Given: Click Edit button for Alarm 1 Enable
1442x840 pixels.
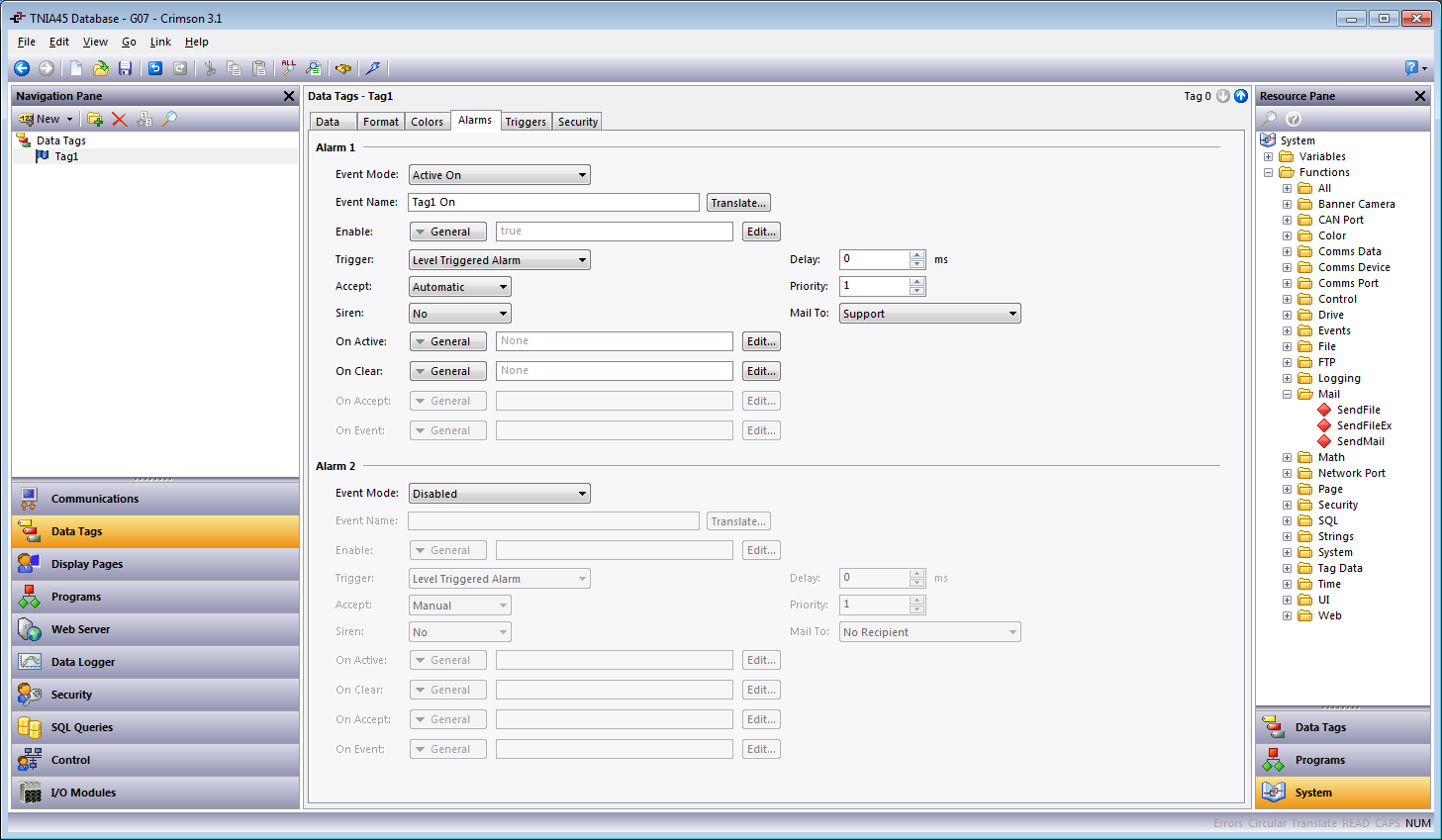Looking at the screenshot, I should pos(761,232).
